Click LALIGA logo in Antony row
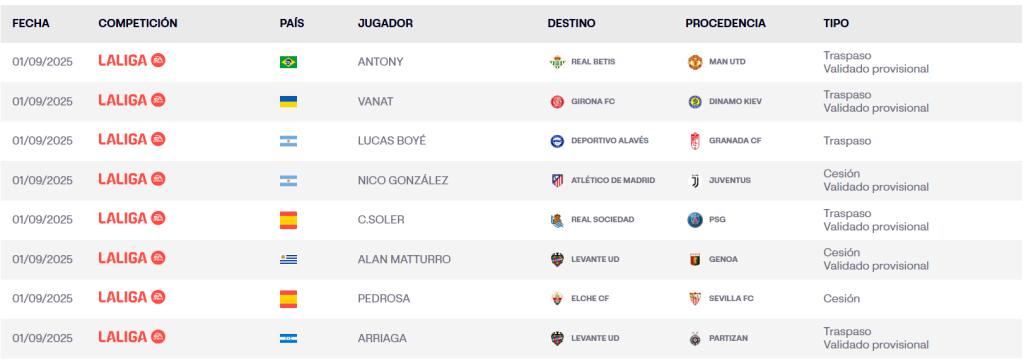This screenshot has height=363, width=1024. [132, 61]
